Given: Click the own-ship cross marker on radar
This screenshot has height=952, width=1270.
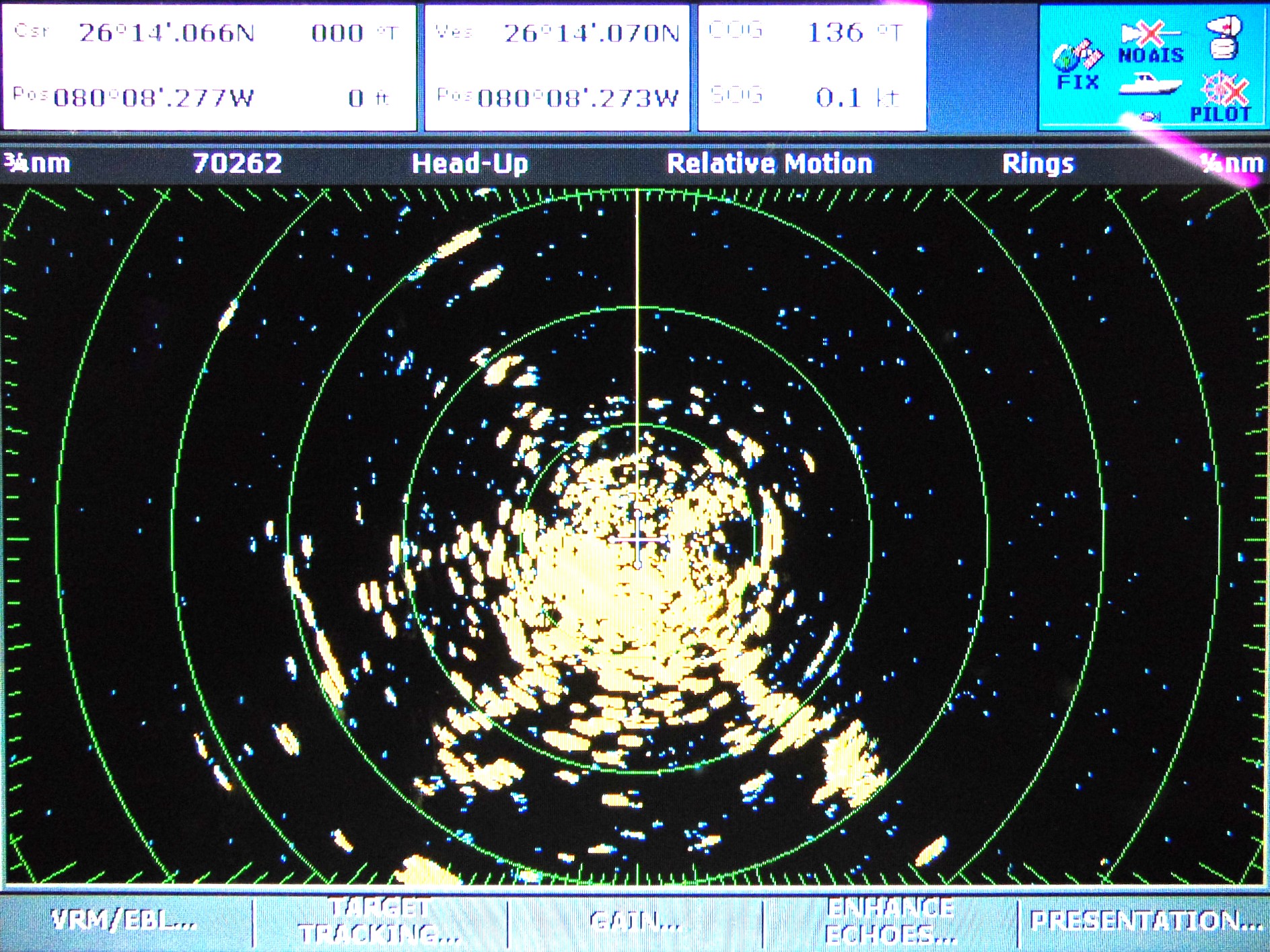Looking at the screenshot, I should 639,540.
